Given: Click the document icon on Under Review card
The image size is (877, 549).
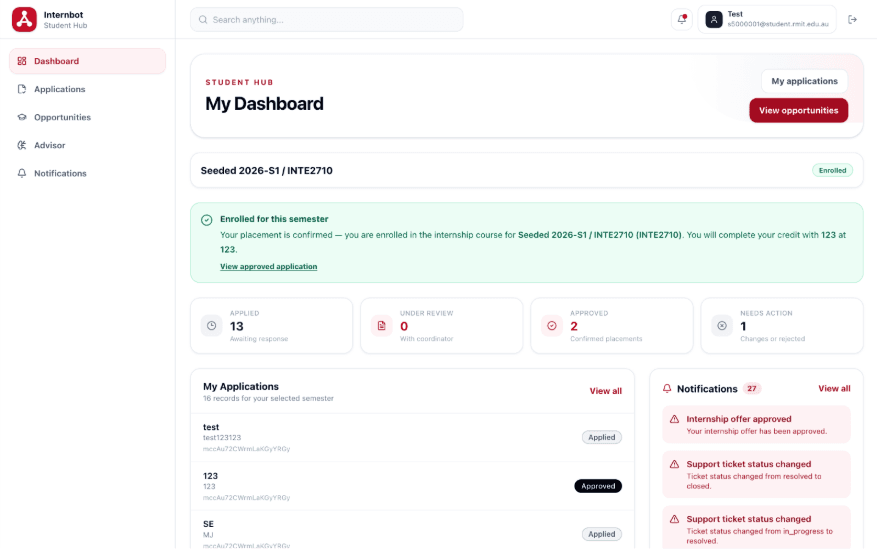Looking at the screenshot, I should (381, 325).
